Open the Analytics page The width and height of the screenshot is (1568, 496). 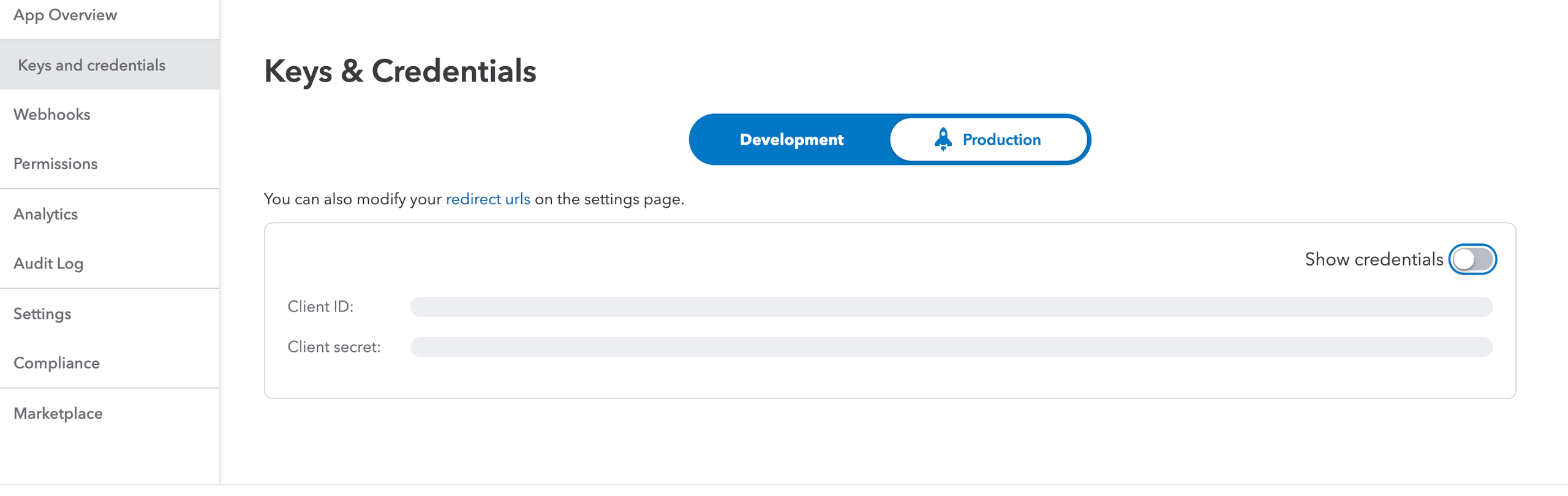pos(46,214)
